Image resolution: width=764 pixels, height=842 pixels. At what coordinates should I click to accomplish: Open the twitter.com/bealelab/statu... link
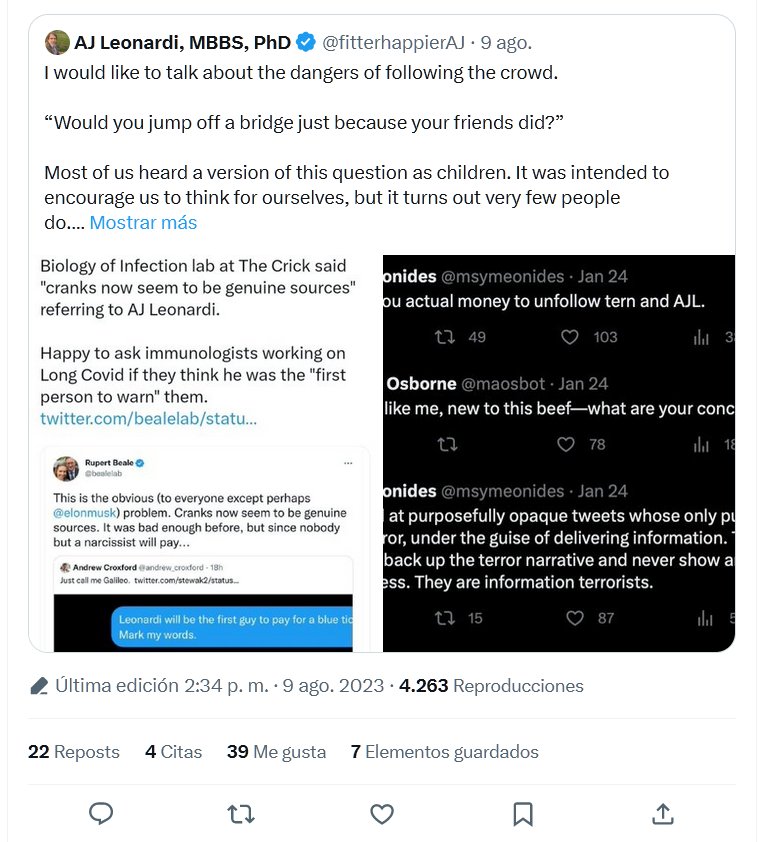[x=148, y=418]
